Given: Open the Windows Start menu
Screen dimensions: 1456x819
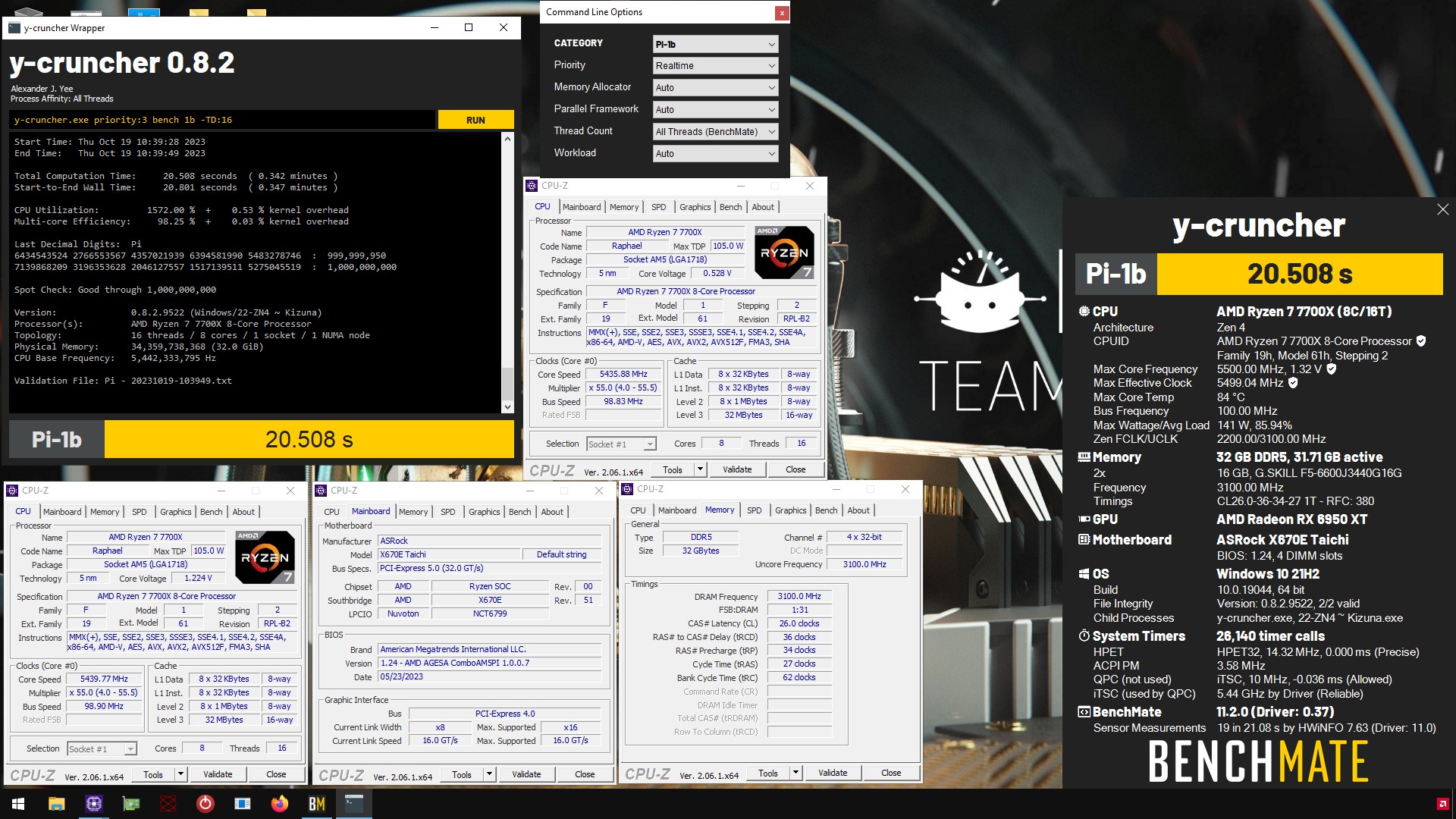Looking at the screenshot, I should point(18,804).
